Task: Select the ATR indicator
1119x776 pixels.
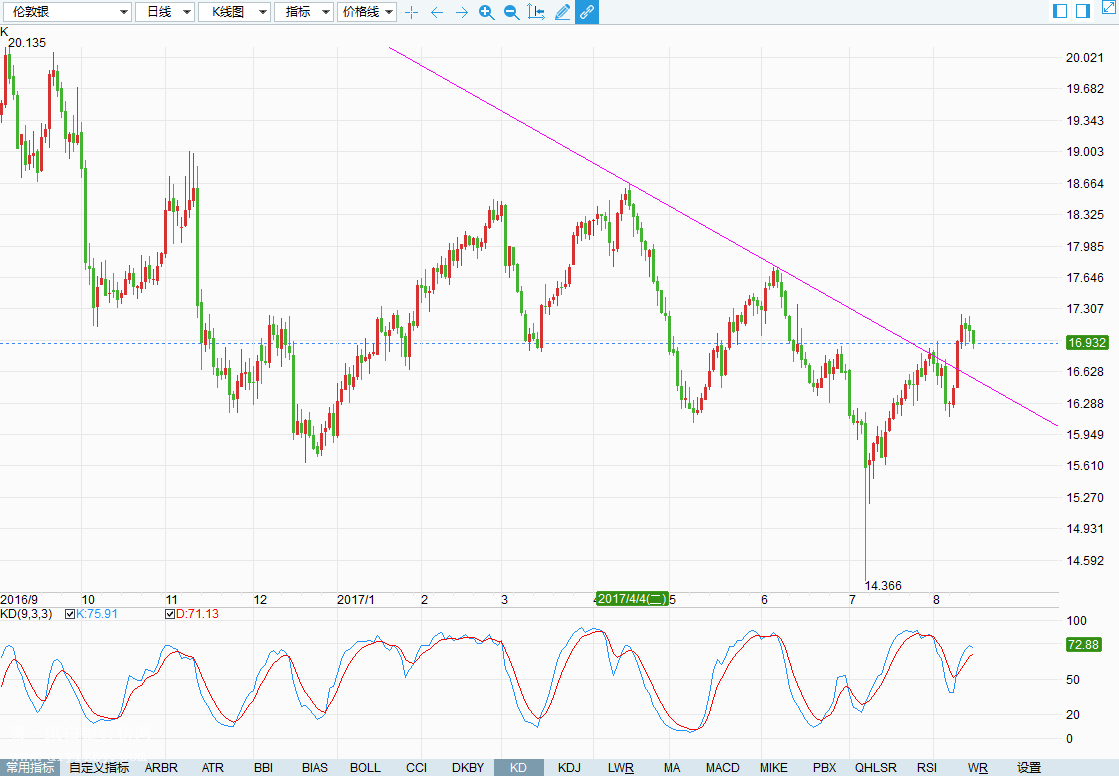Action: (213, 767)
